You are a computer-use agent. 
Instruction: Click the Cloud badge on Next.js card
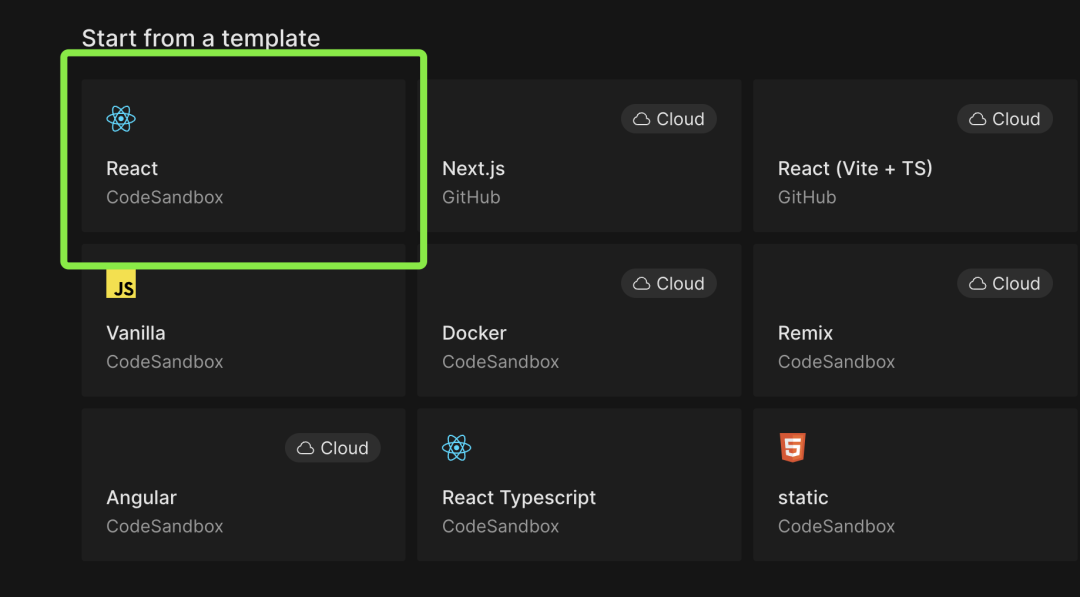669,118
